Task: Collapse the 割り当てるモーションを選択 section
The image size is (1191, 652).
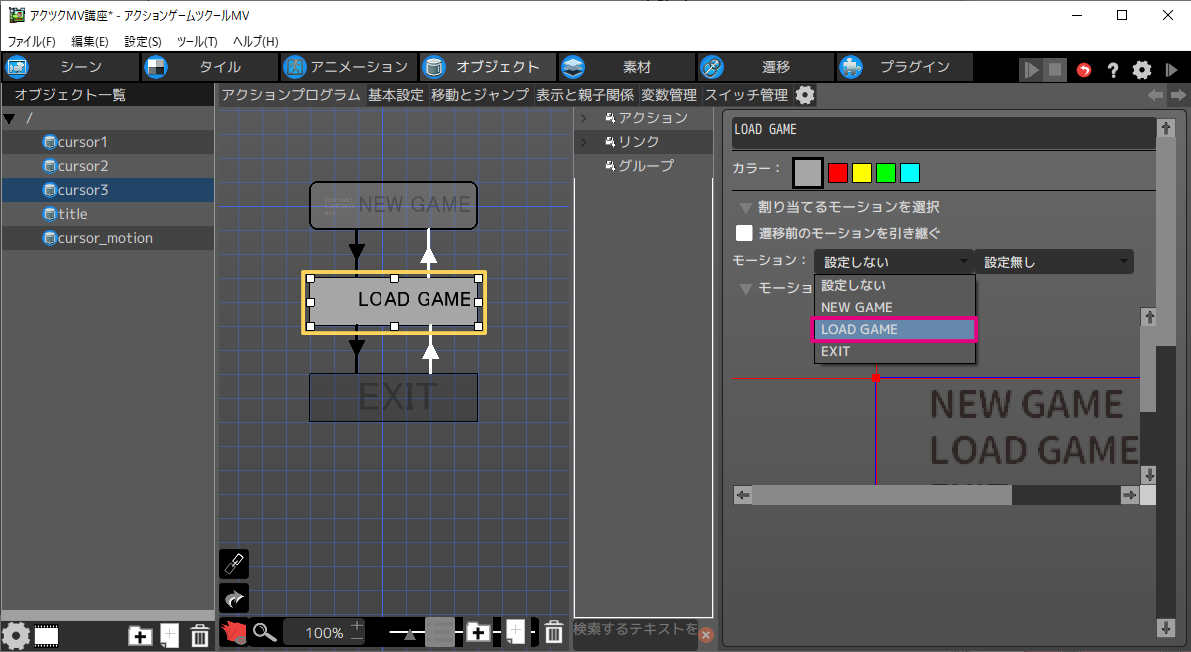Action: coord(746,207)
